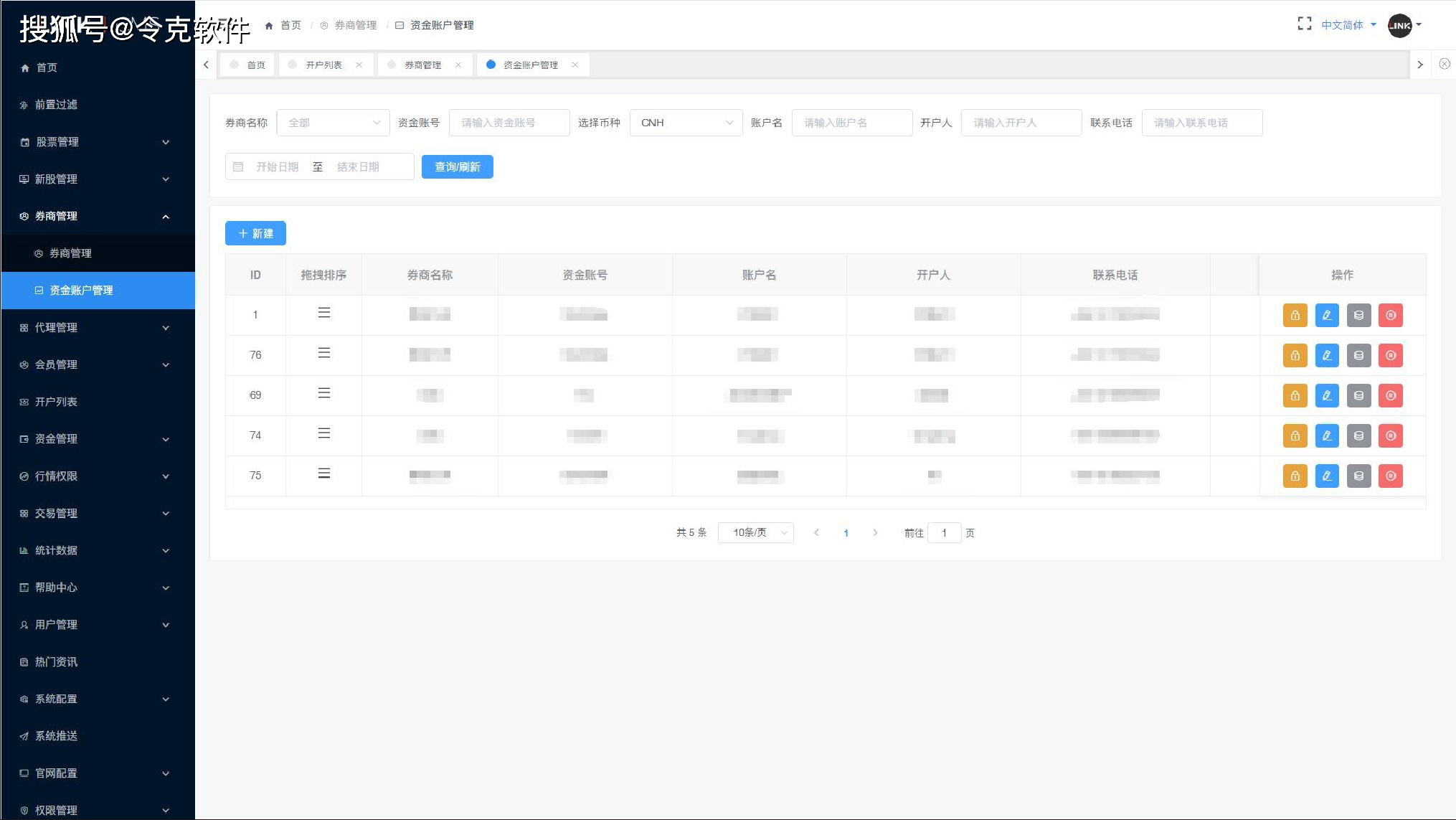Expand the 新股管理 sidebar menu
Screen dimensions: 1456x820
pyautogui.click(x=98, y=179)
